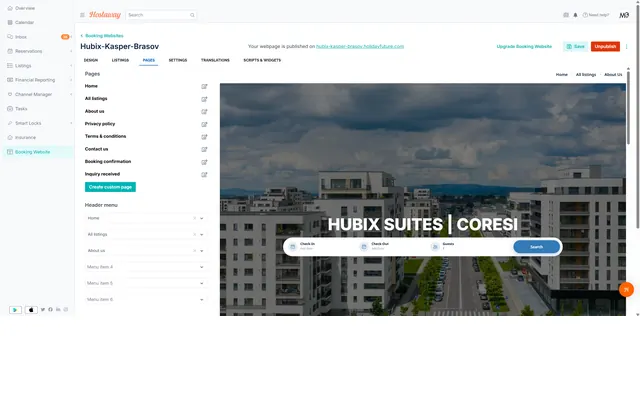The image size is (640, 400).
Task: Open the Smart Locks sidebar icon
Action: 10,123
